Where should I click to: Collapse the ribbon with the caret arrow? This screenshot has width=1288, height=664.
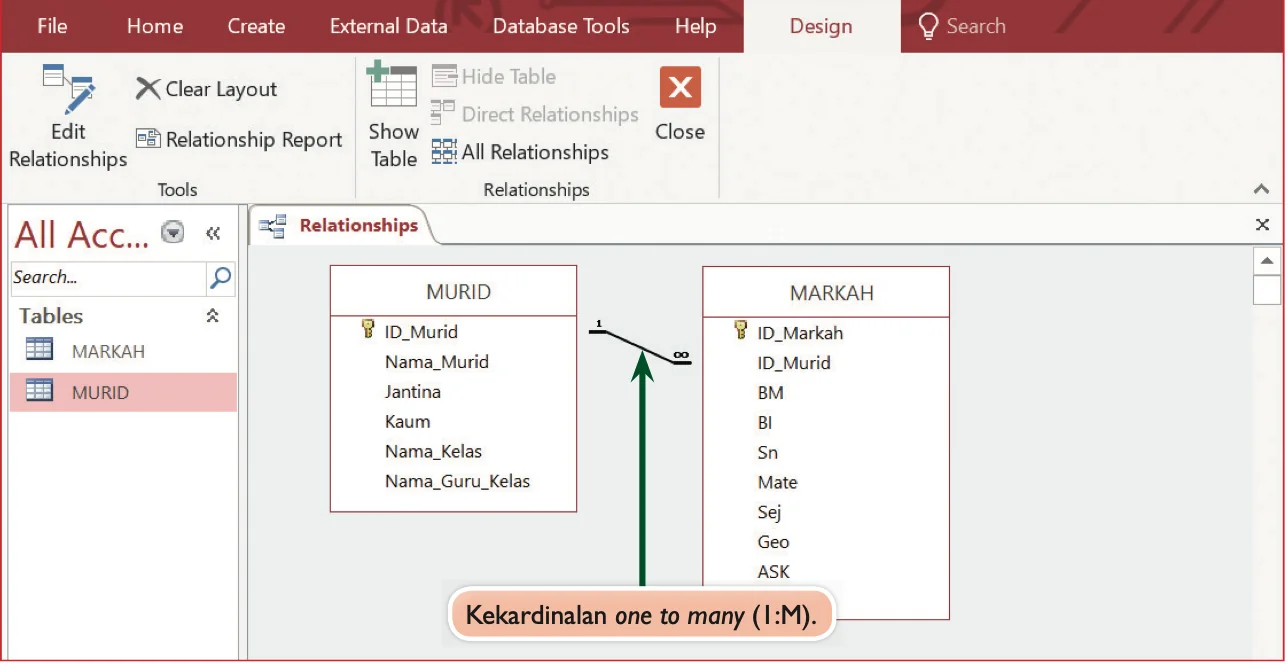[x=1261, y=189]
